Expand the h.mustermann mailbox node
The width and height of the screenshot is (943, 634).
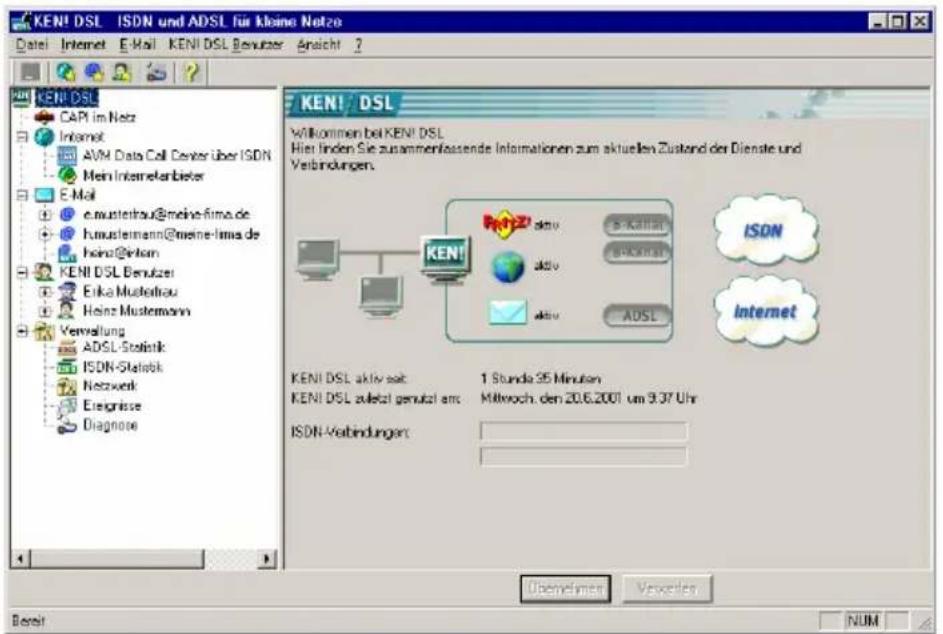[45, 234]
